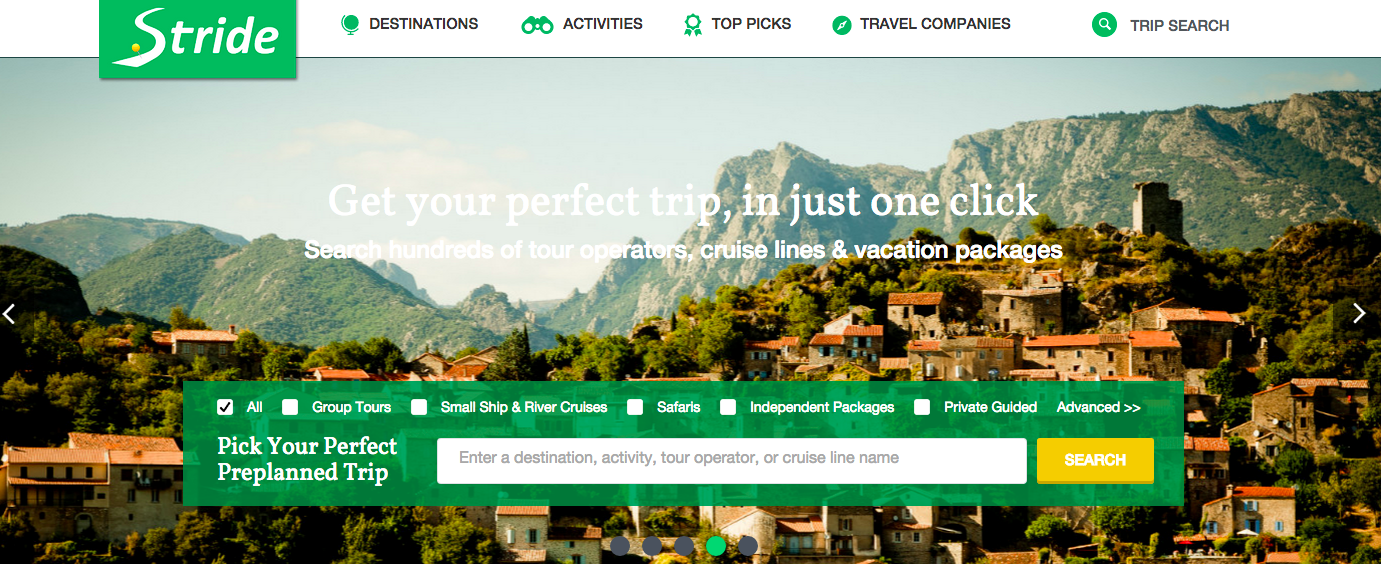Select the Independent Packages checkbox
The height and width of the screenshot is (564, 1381).
click(728, 407)
